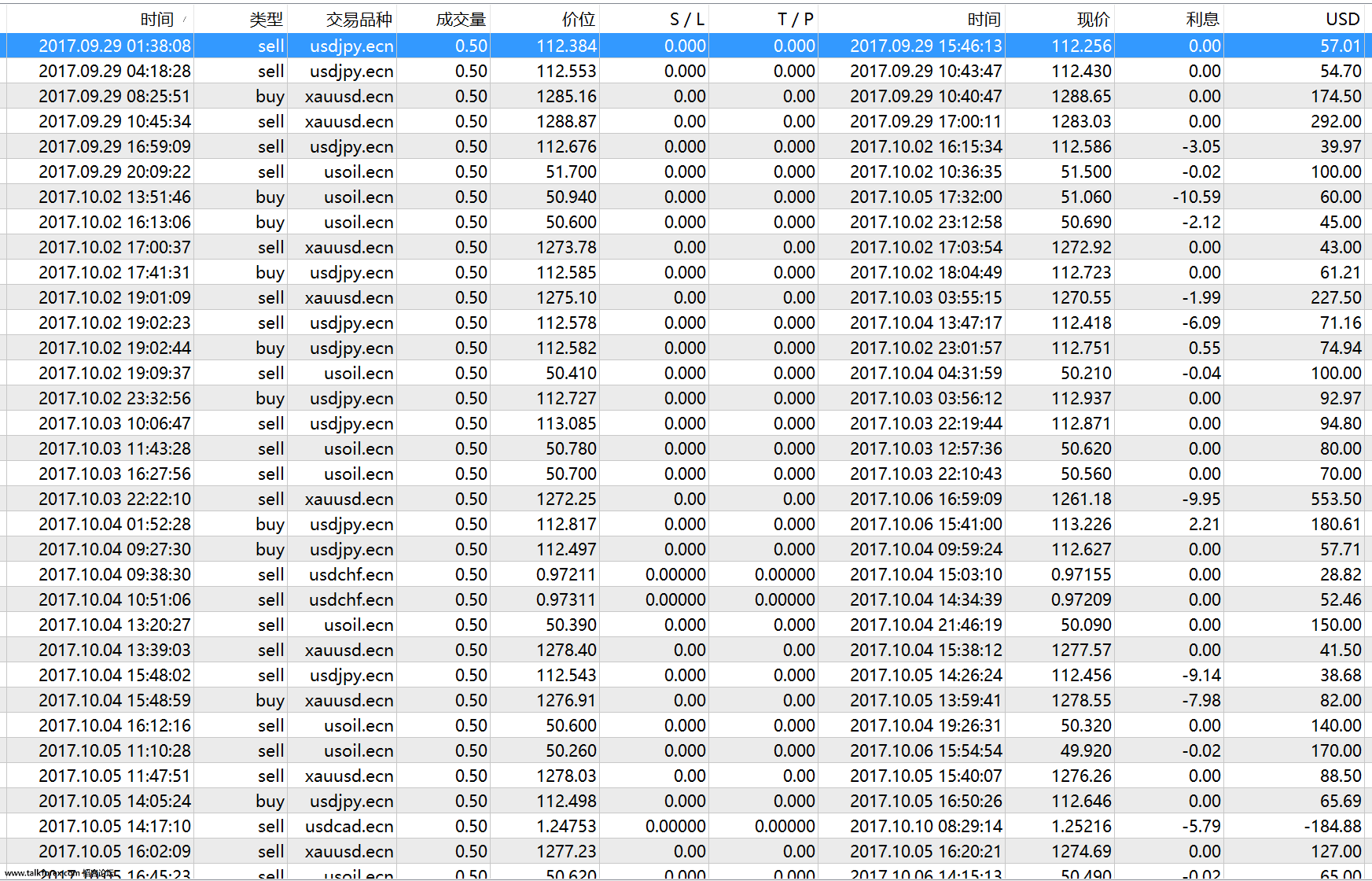Click interest value -10.59

pos(1197,197)
